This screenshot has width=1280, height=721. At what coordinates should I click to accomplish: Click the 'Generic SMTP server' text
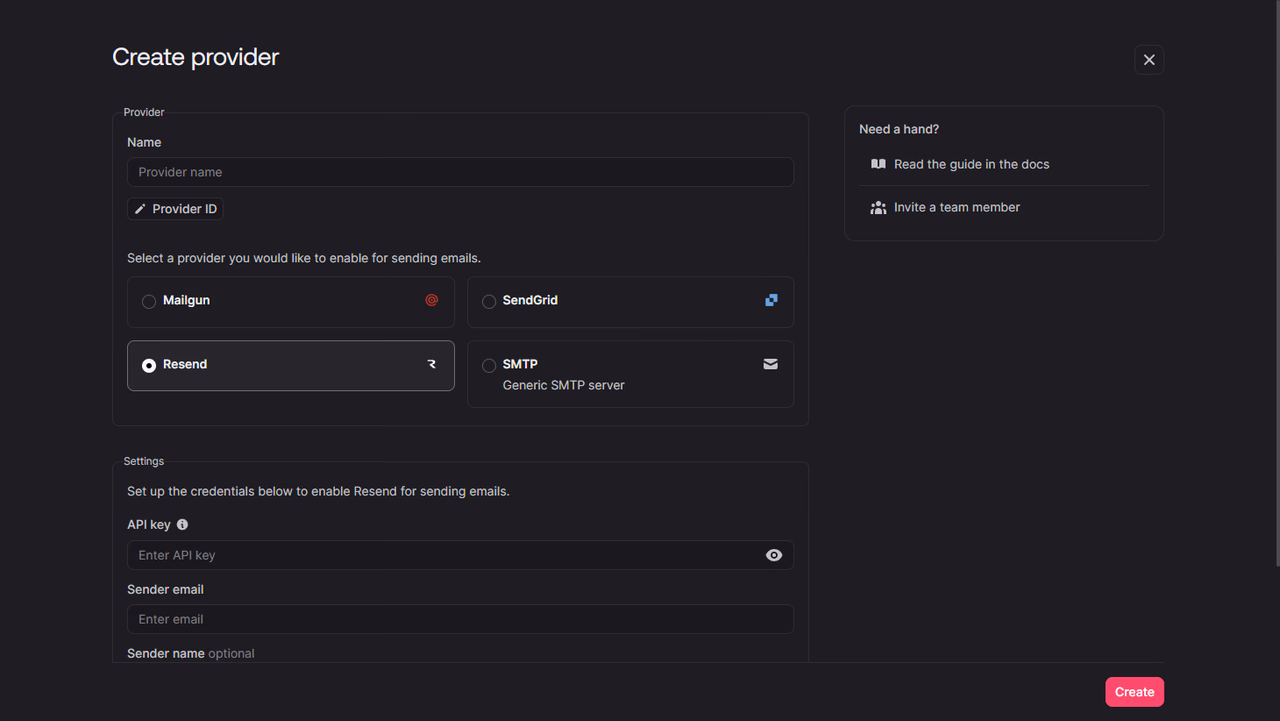(563, 385)
